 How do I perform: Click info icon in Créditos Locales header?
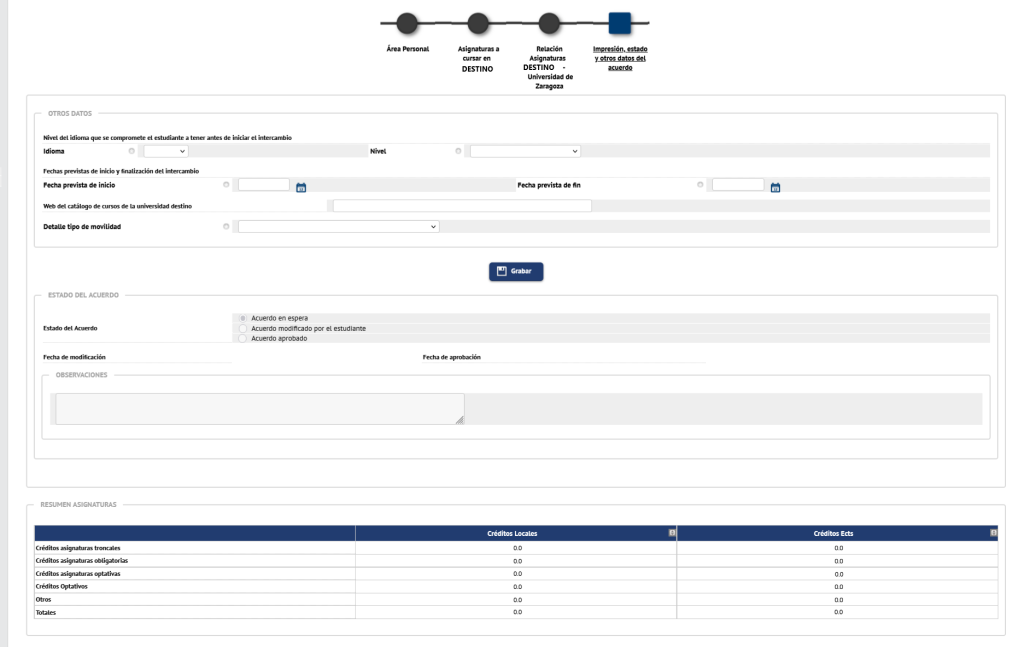coord(672,534)
